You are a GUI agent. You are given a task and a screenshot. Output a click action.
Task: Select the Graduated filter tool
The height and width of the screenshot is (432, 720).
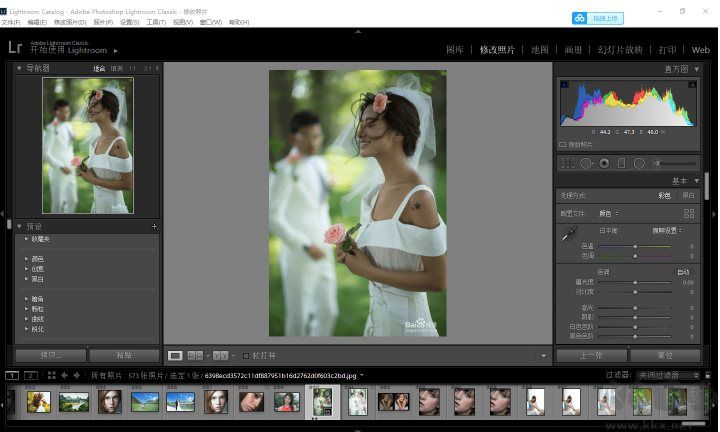621,163
